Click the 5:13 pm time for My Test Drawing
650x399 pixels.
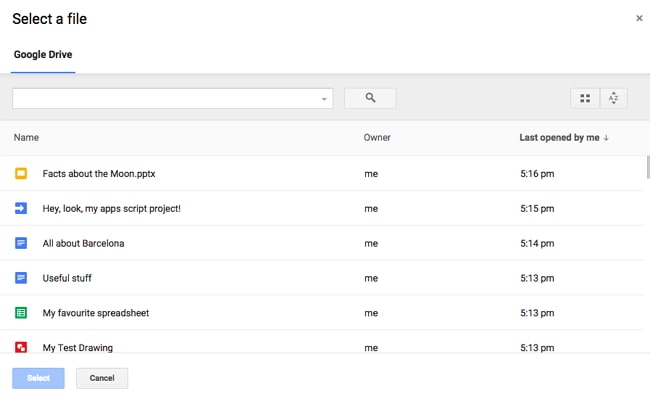click(537, 347)
